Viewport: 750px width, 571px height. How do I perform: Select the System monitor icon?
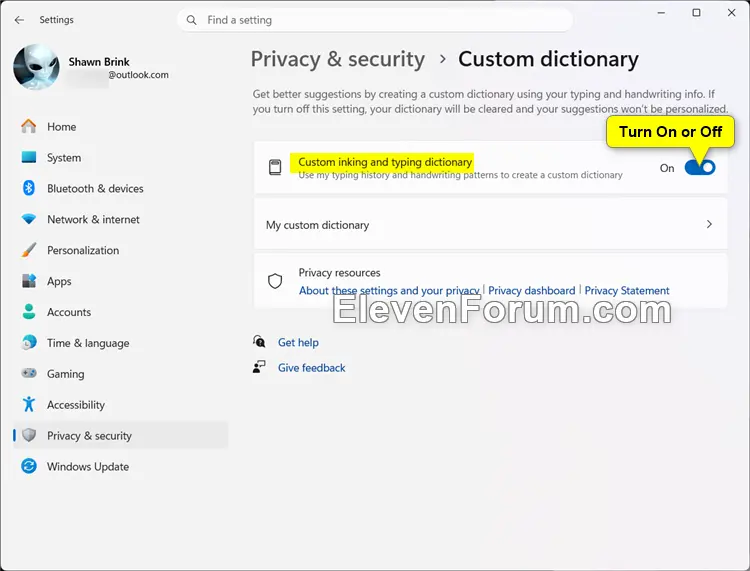point(29,157)
